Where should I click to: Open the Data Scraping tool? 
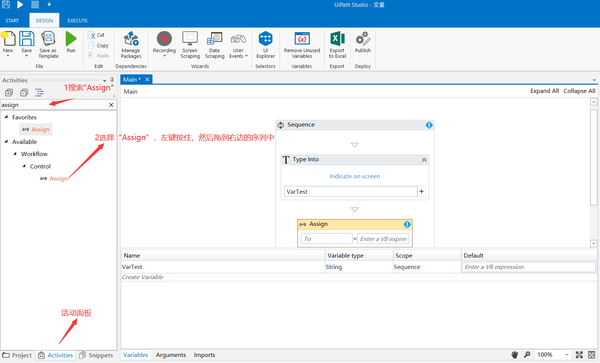[214, 44]
